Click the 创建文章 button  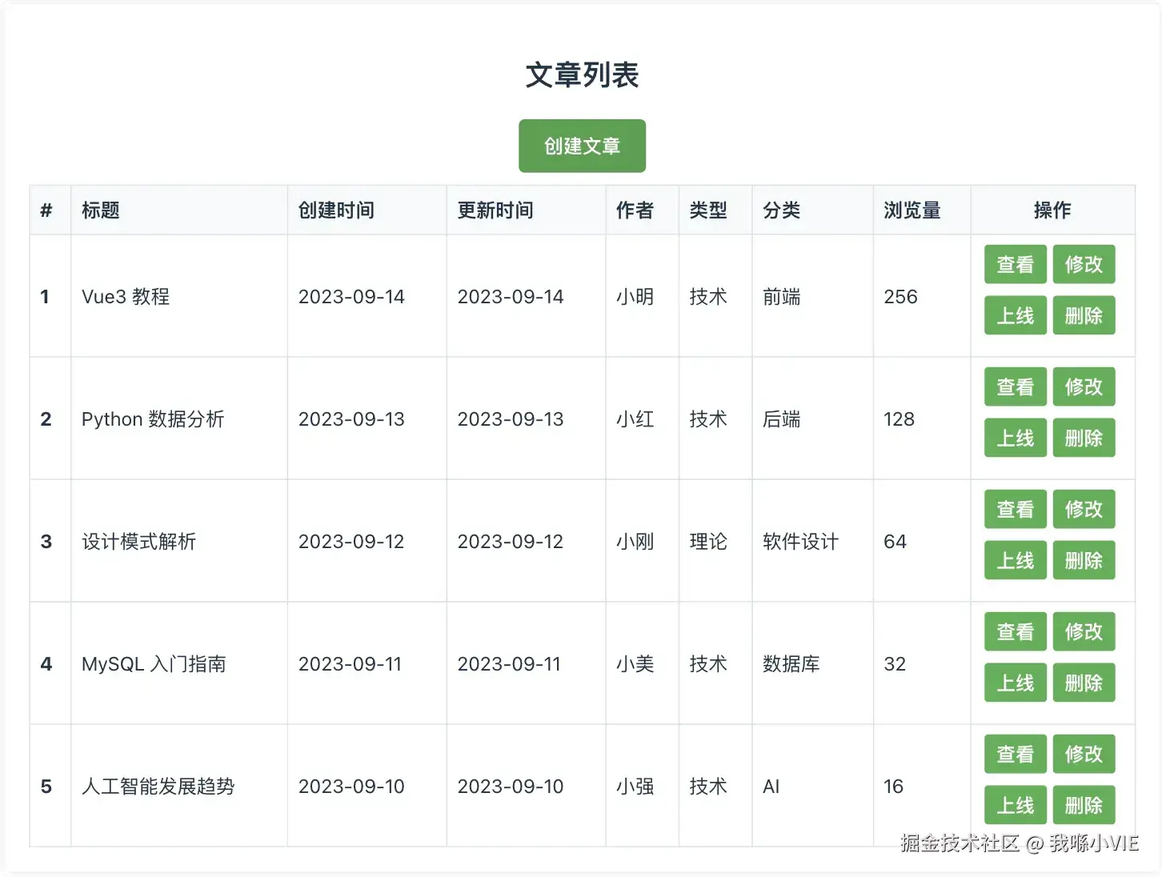point(582,146)
